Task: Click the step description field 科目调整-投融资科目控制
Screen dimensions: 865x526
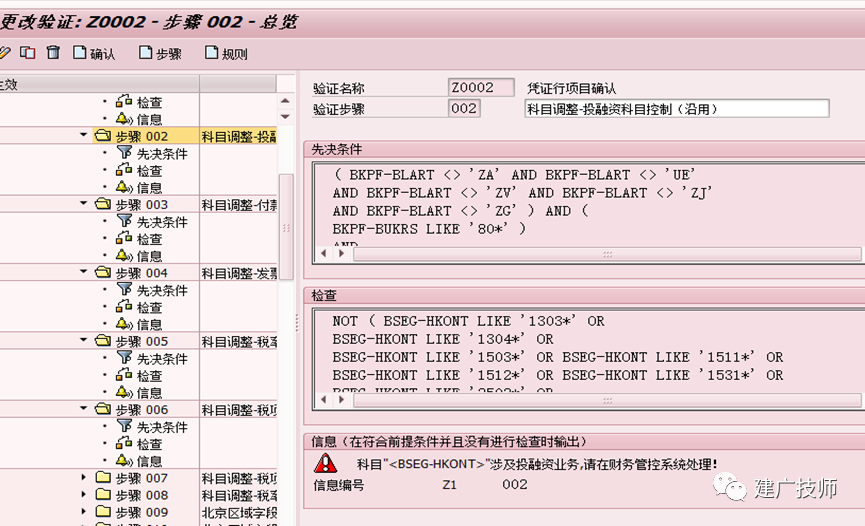Action: pos(676,109)
